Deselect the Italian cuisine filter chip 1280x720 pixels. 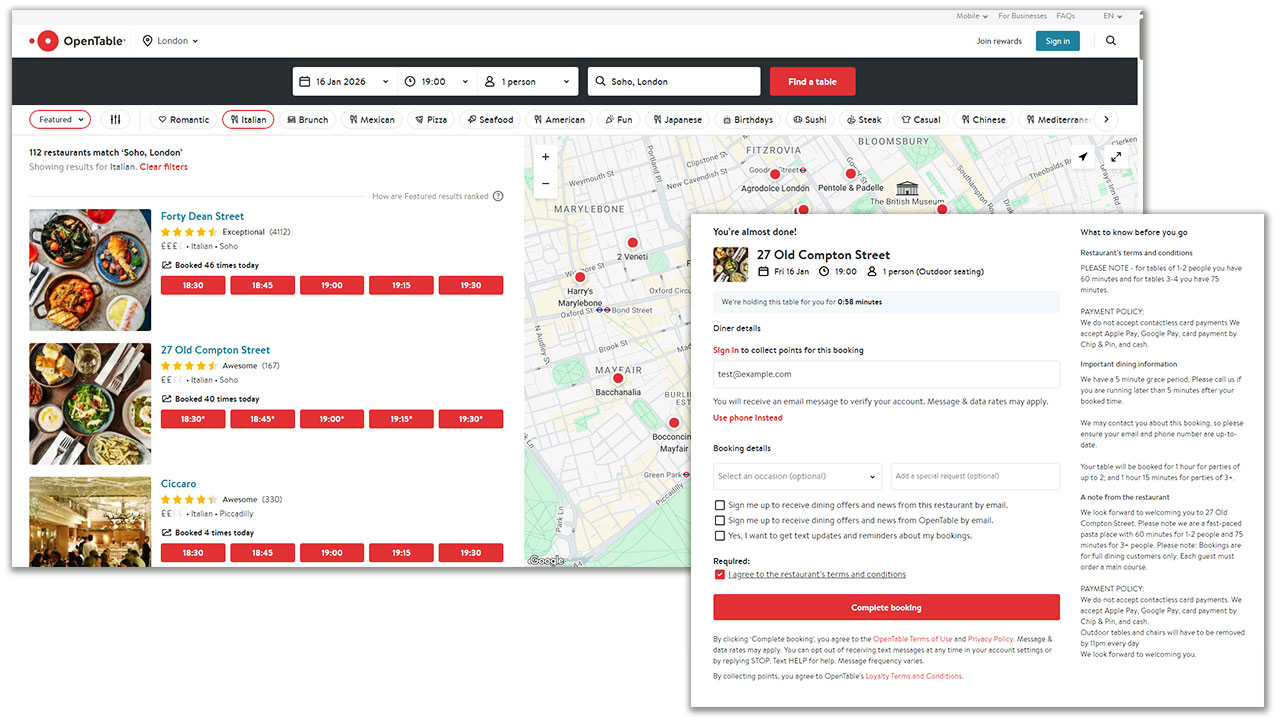pyautogui.click(x=248, y=120)
